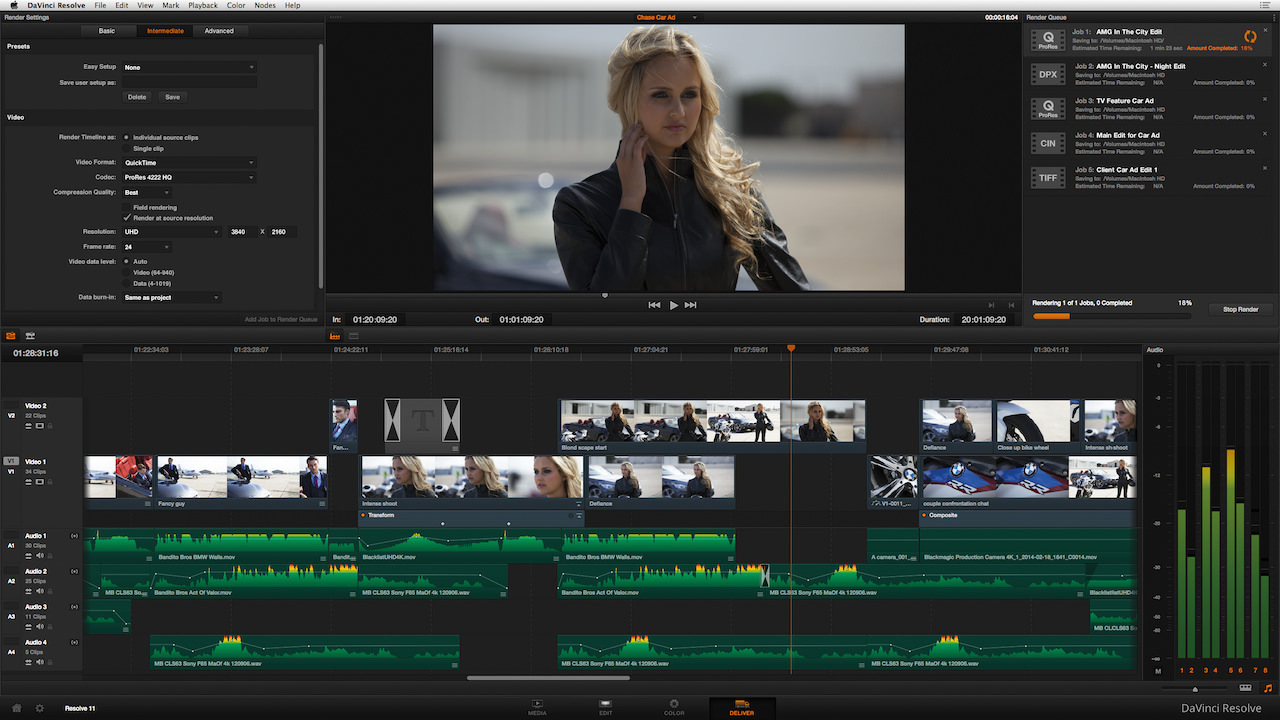Open the Easy Setup dropdown
This screenshot has width=1280, height=720.
[x=188, y=67]
